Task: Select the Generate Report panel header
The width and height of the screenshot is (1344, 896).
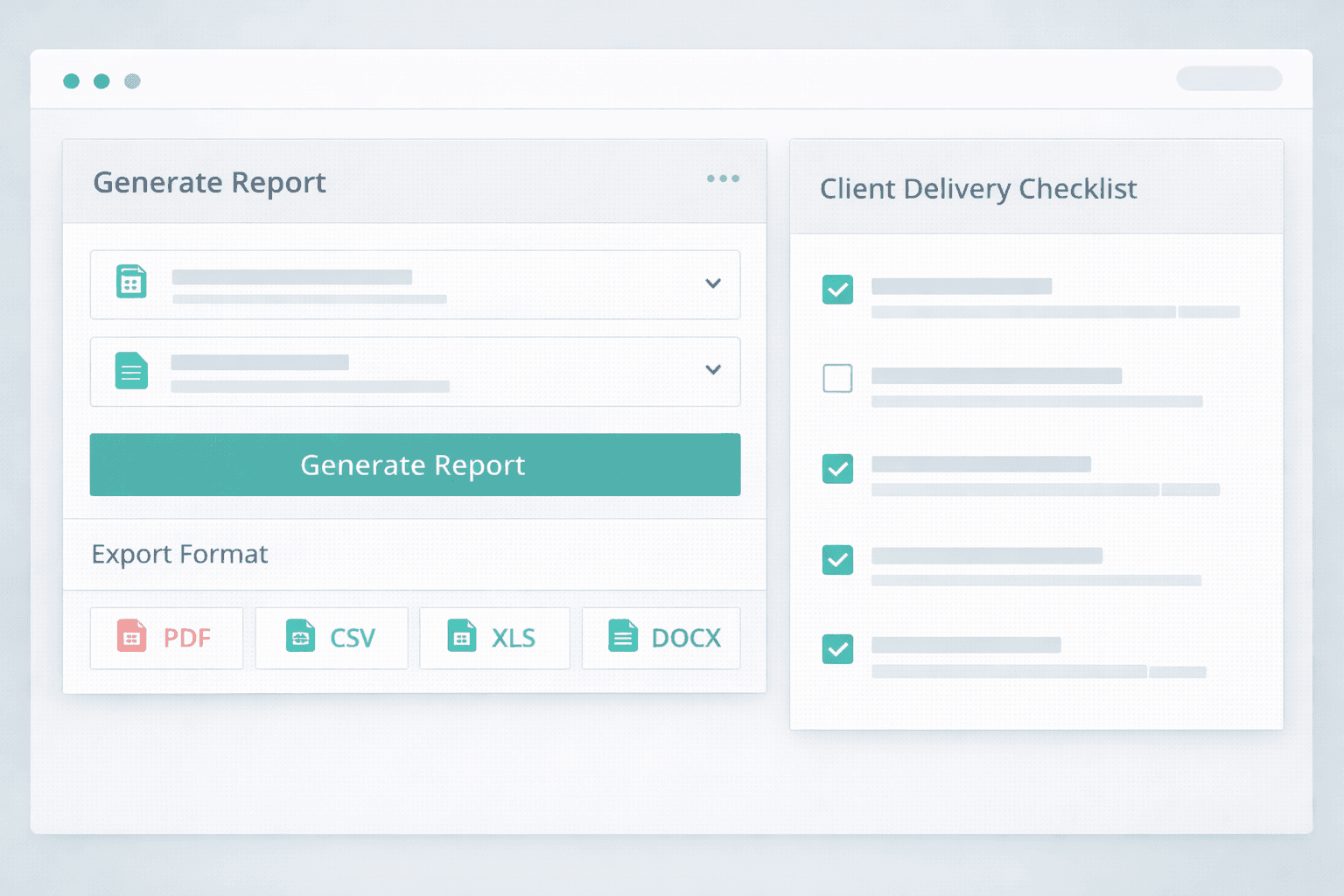Action: 210,182
